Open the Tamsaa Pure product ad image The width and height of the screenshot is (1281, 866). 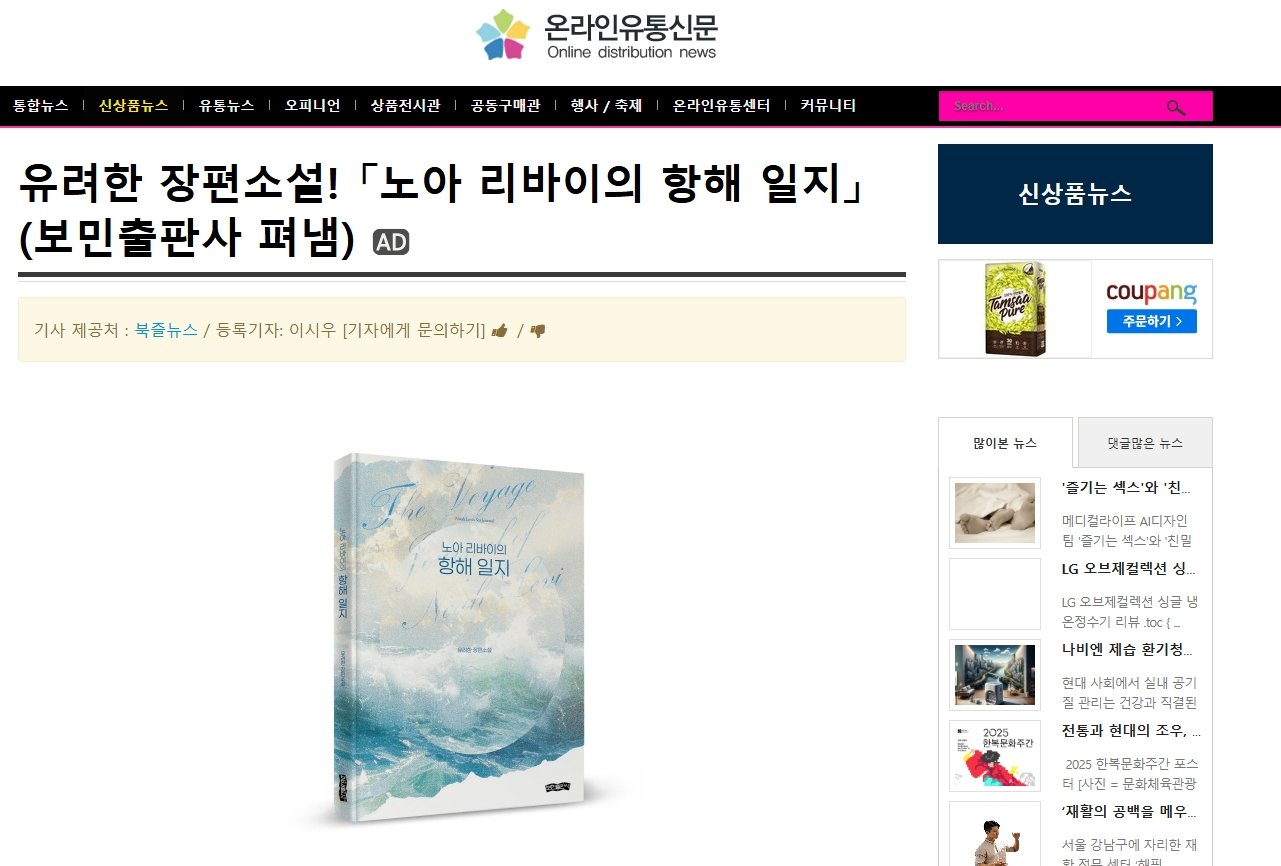coord(1015,309)
